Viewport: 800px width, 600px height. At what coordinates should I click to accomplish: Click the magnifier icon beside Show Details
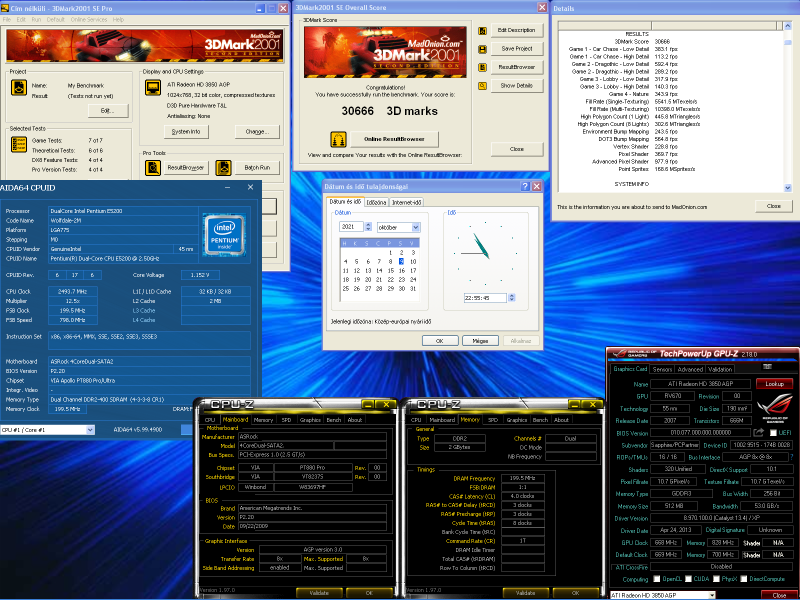(x=482, y=86)
